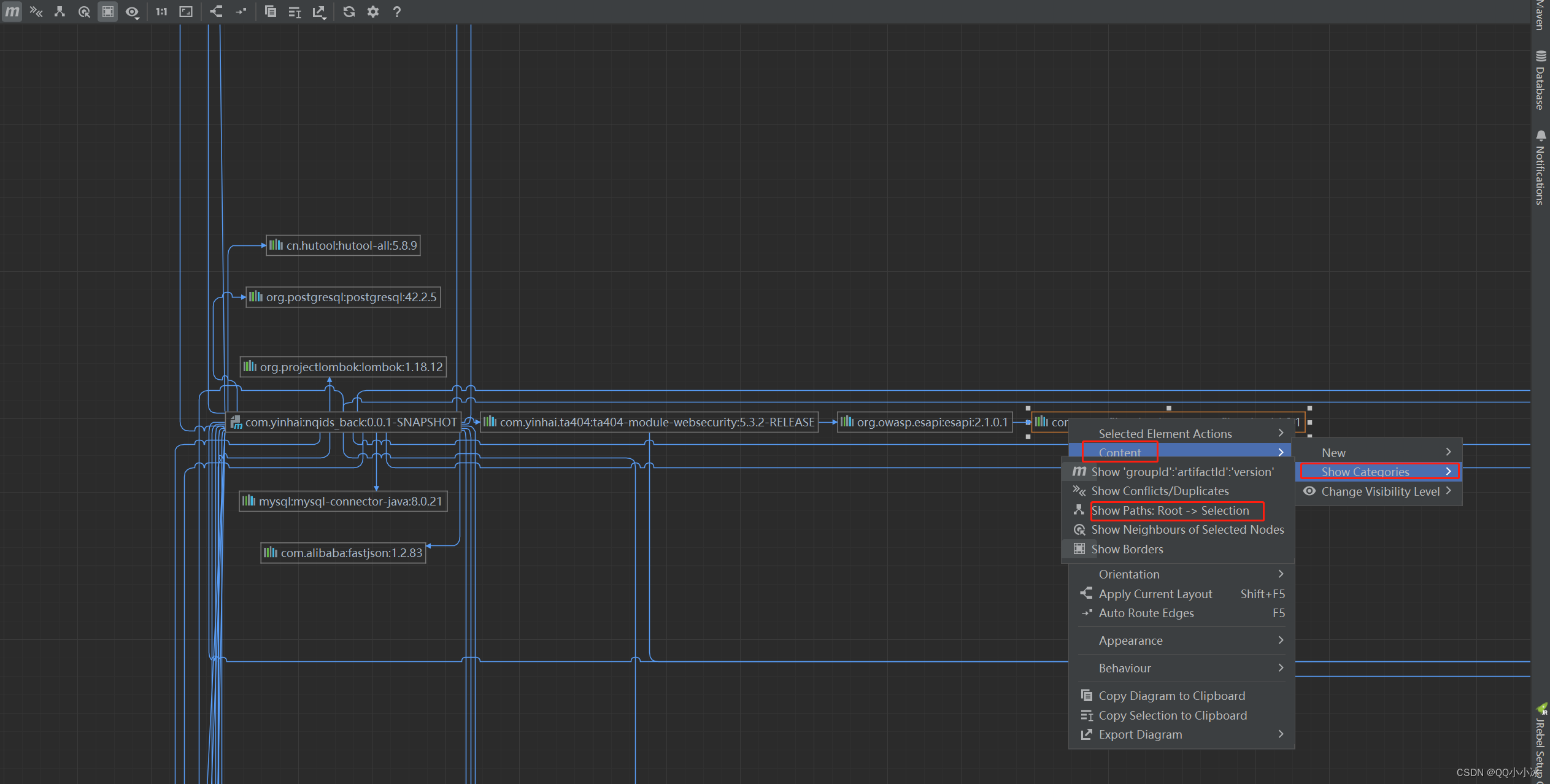Choose Copy Diagram to Clipboard
This screenshot has width=1550, height=784.
click(x=1171, y=696)
